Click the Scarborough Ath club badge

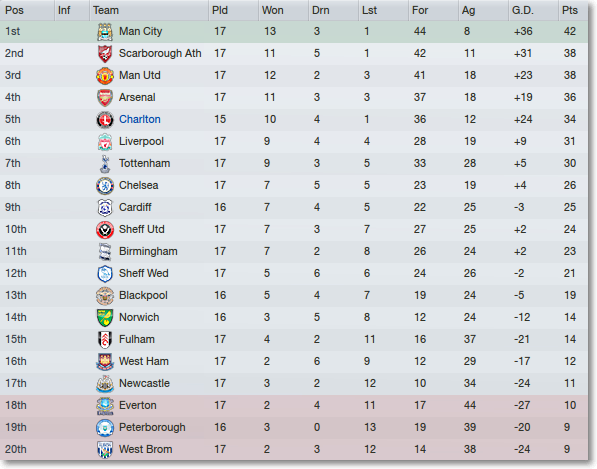click(x=105, y=54)
